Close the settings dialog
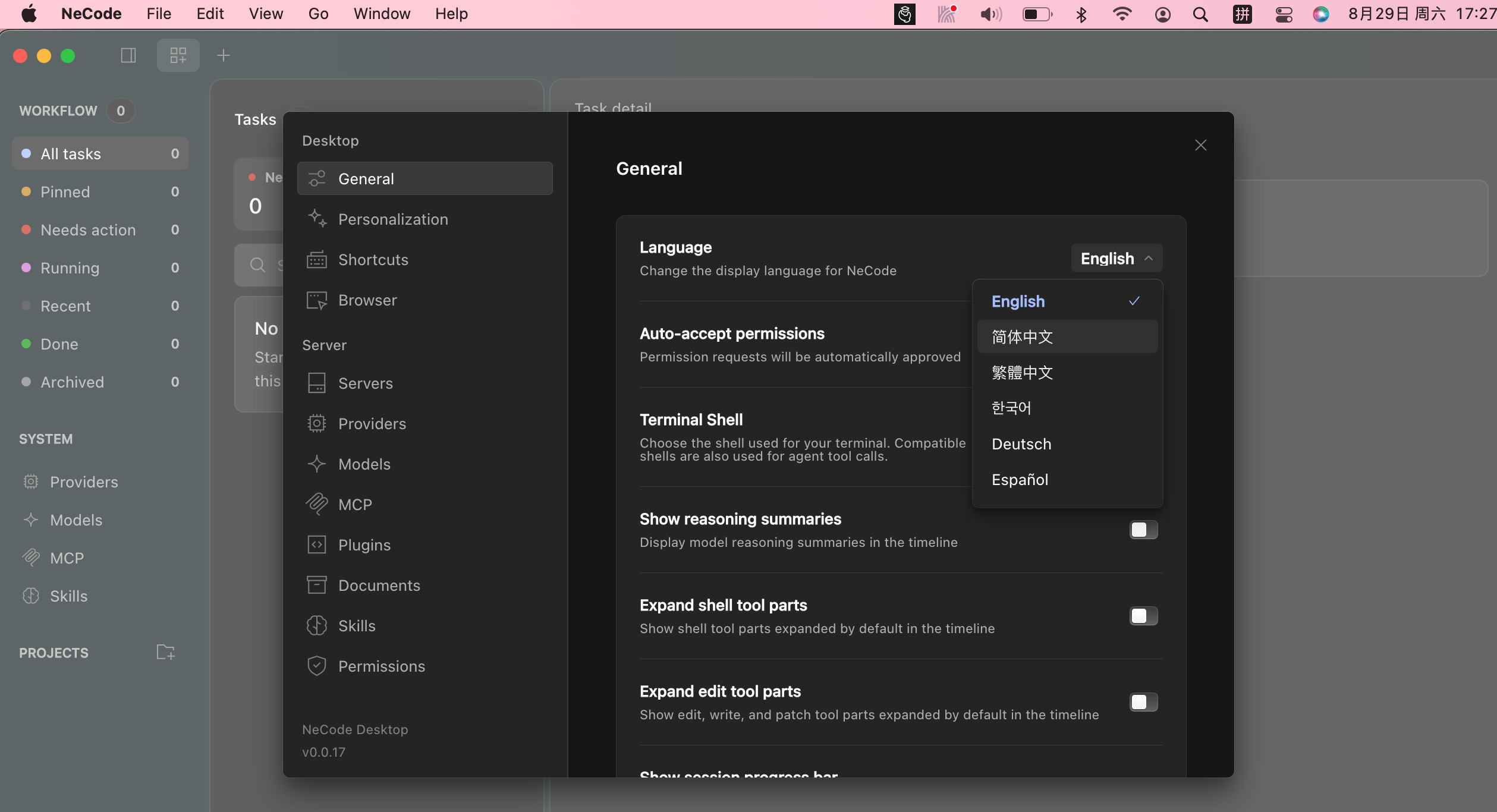This screenshot has height=812, width=1497. [x=1200, y=145]
